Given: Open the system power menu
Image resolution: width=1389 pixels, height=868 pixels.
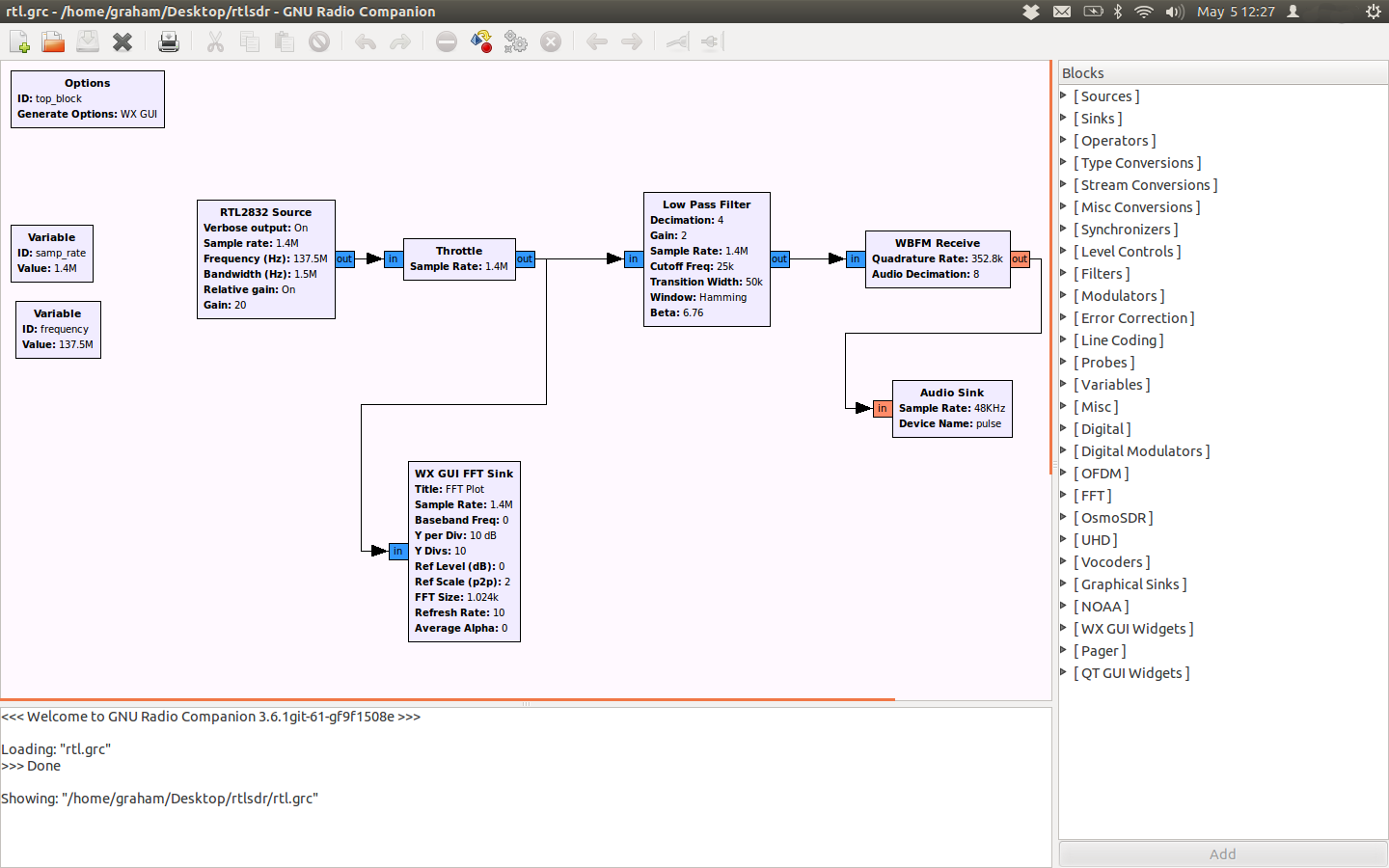Looking at the screenshot, I should 1373,12.
